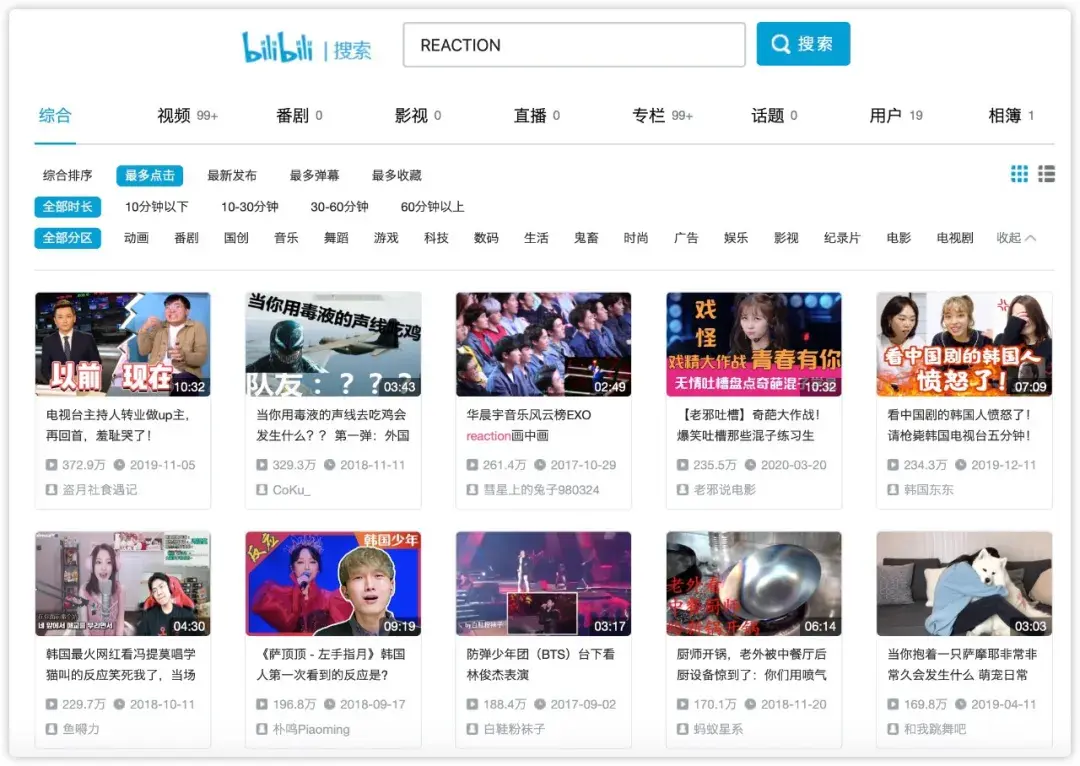Viewport: 1080px width, 766px height.
Task: Click the bilibili logo
Action: pos(277,47)
